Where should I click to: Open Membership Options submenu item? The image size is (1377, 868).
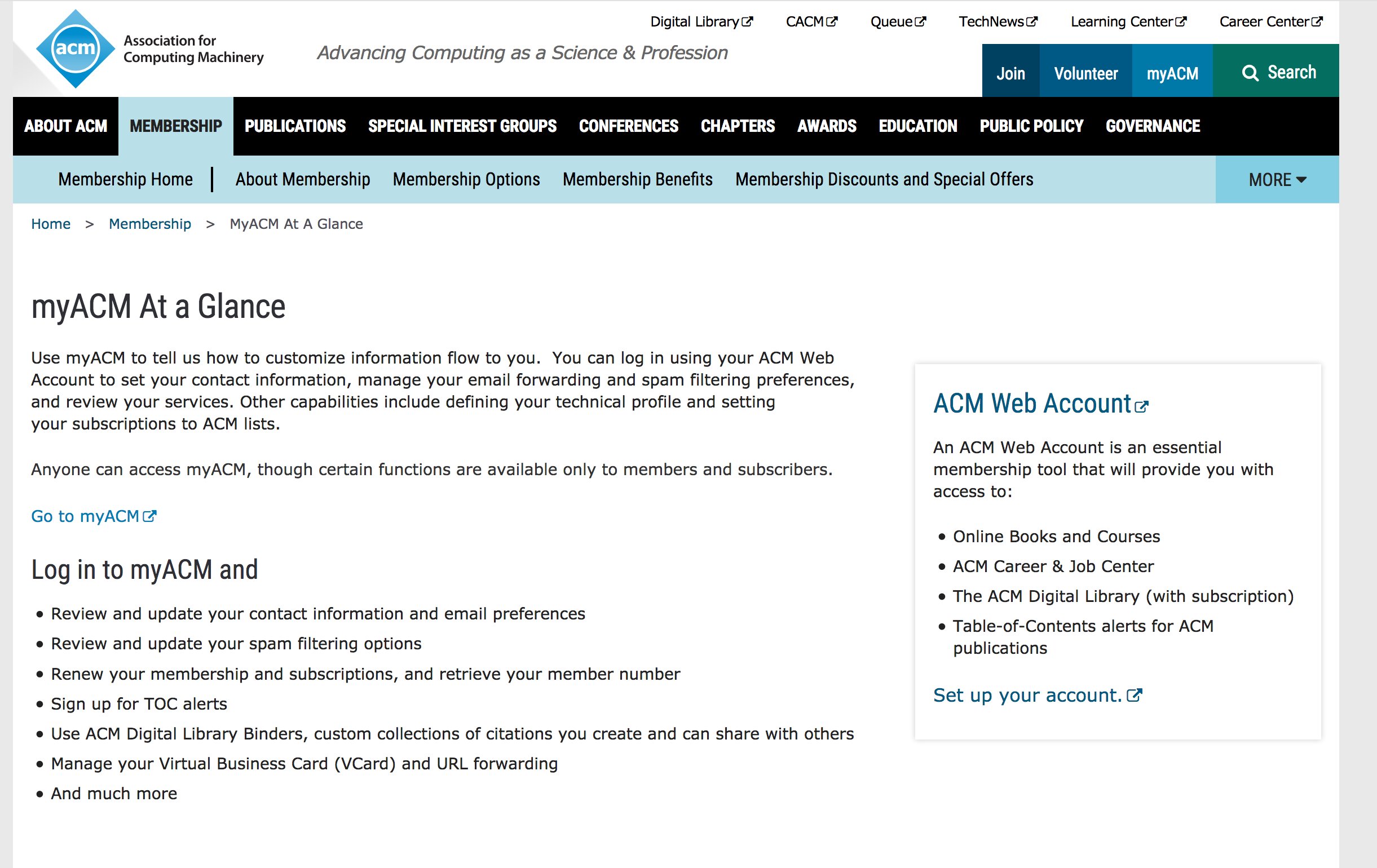pos(466,179)
